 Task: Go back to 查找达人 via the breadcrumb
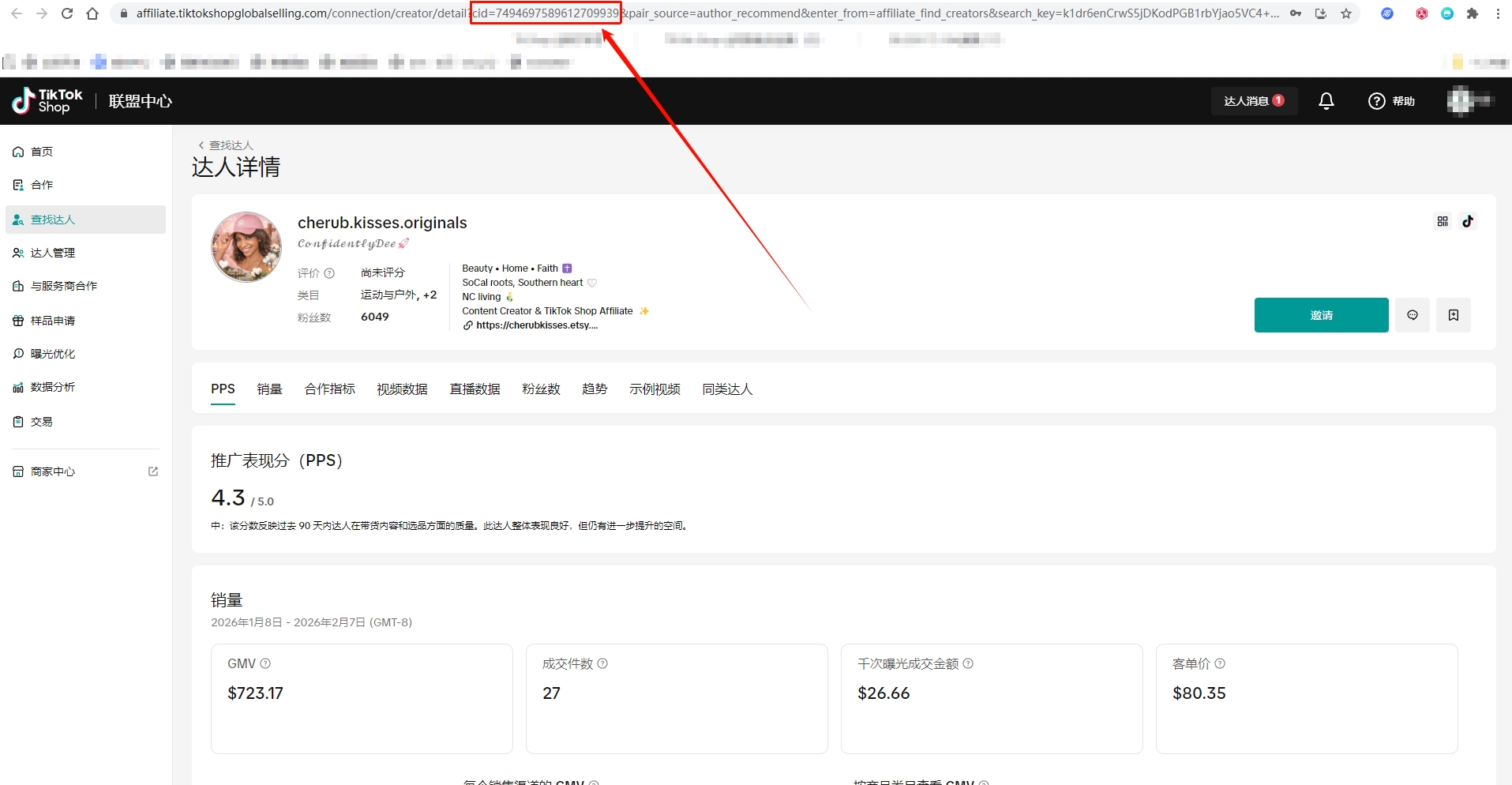[226, 145]
